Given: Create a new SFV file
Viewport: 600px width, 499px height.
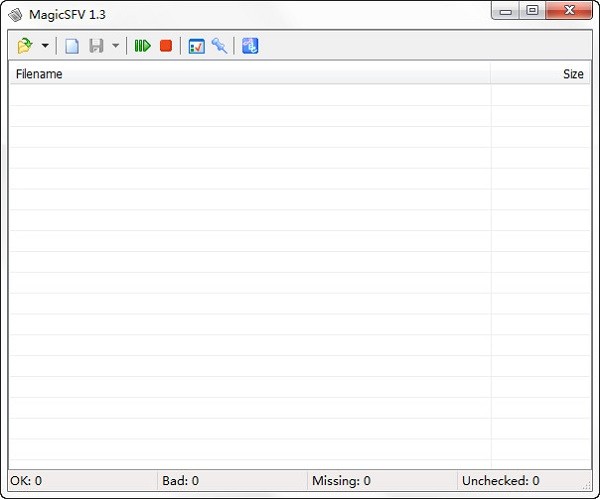Looking at the screenshot, I should (x=72, y=46).
